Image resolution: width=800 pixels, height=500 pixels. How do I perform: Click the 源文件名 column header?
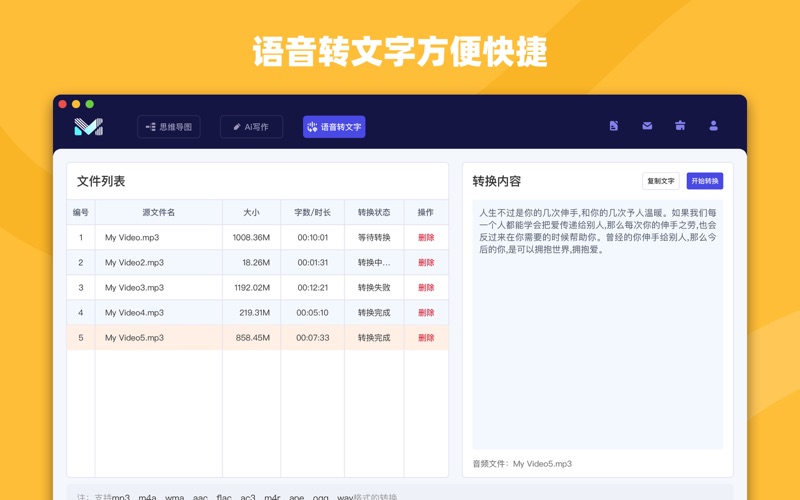(x=158, y=212)
